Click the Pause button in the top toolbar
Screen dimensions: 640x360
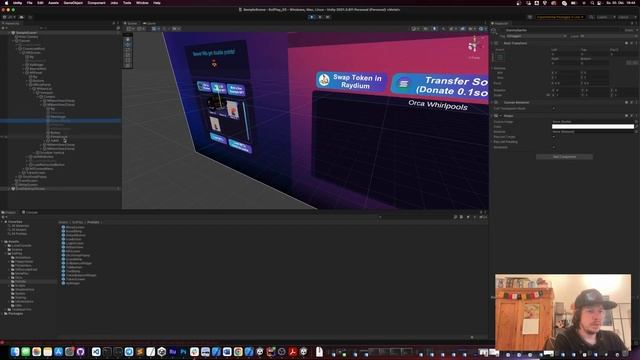320,17
